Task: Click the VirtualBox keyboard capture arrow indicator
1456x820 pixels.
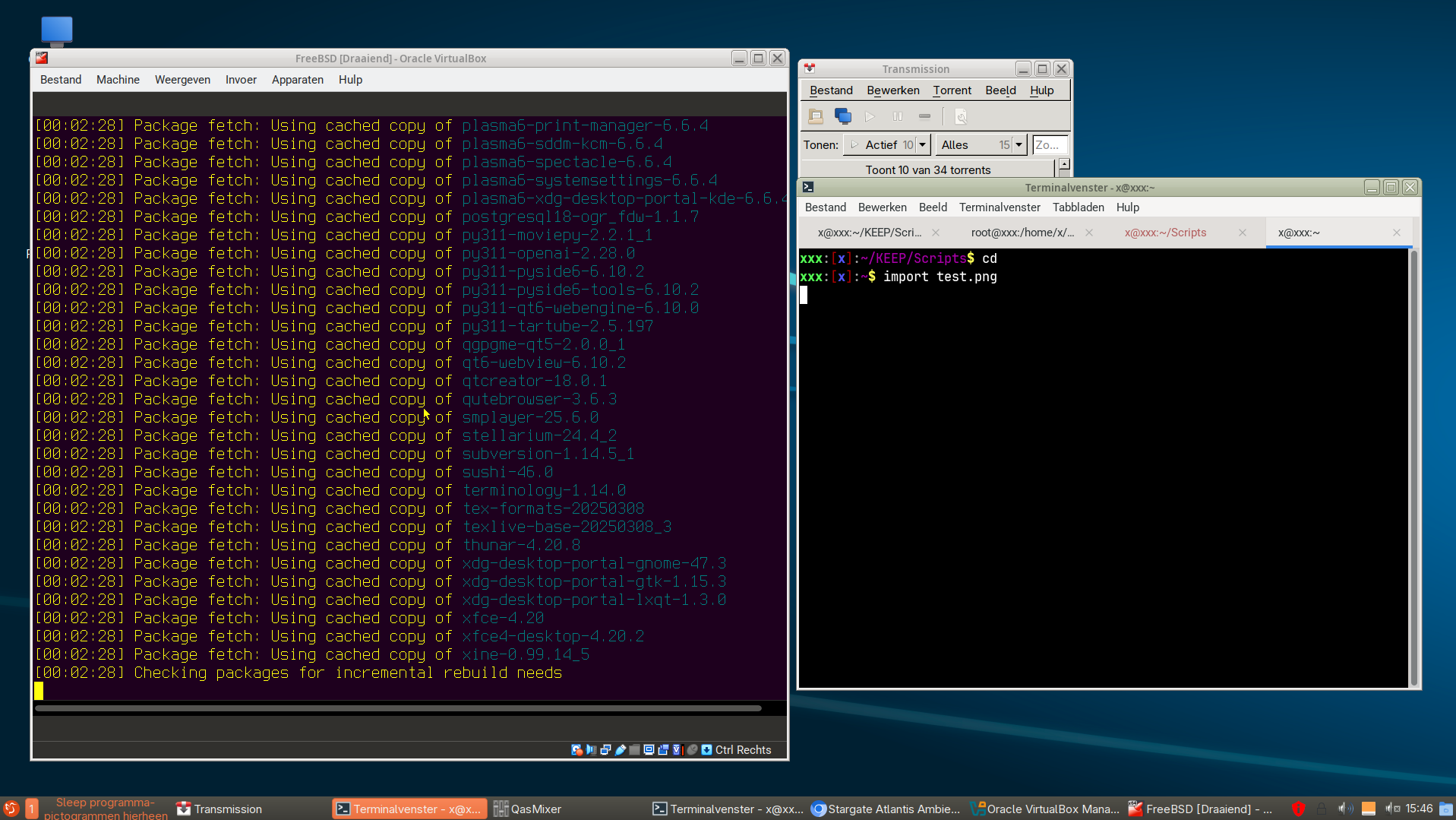Action: click(x=706, y=750)
